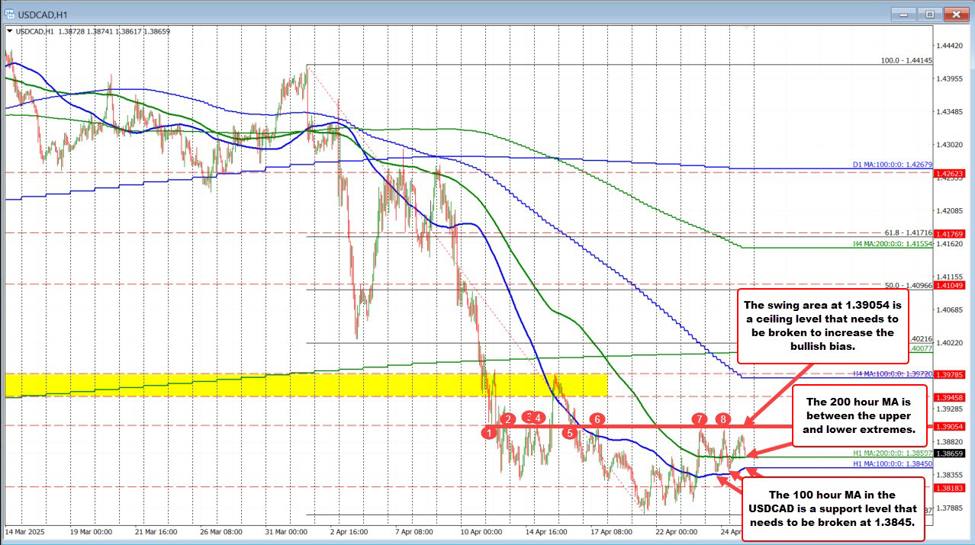Viewport: 975px width, 545px height.
Task: Select the 200 hour MA annotation box
Action: pyautogui.click(x=853, y=414)
